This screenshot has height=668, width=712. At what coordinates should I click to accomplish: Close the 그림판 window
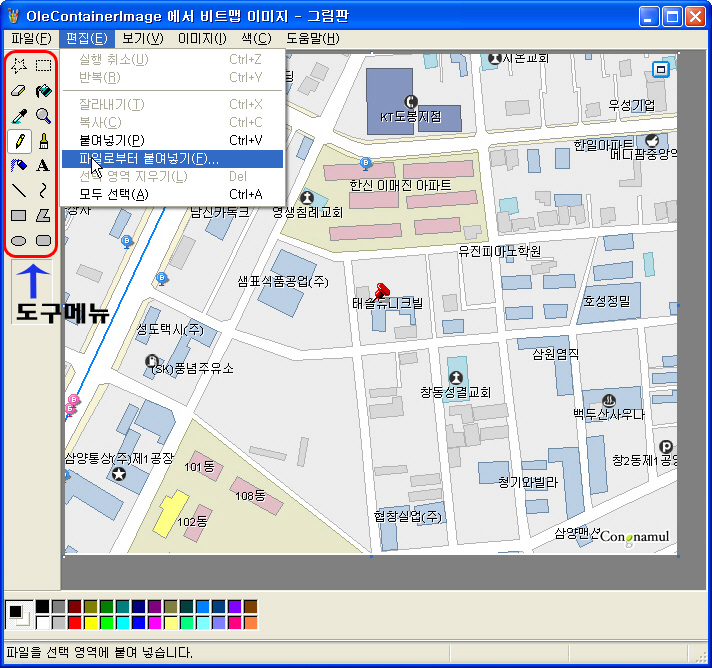pyautogui.click(x=695, y=17)
